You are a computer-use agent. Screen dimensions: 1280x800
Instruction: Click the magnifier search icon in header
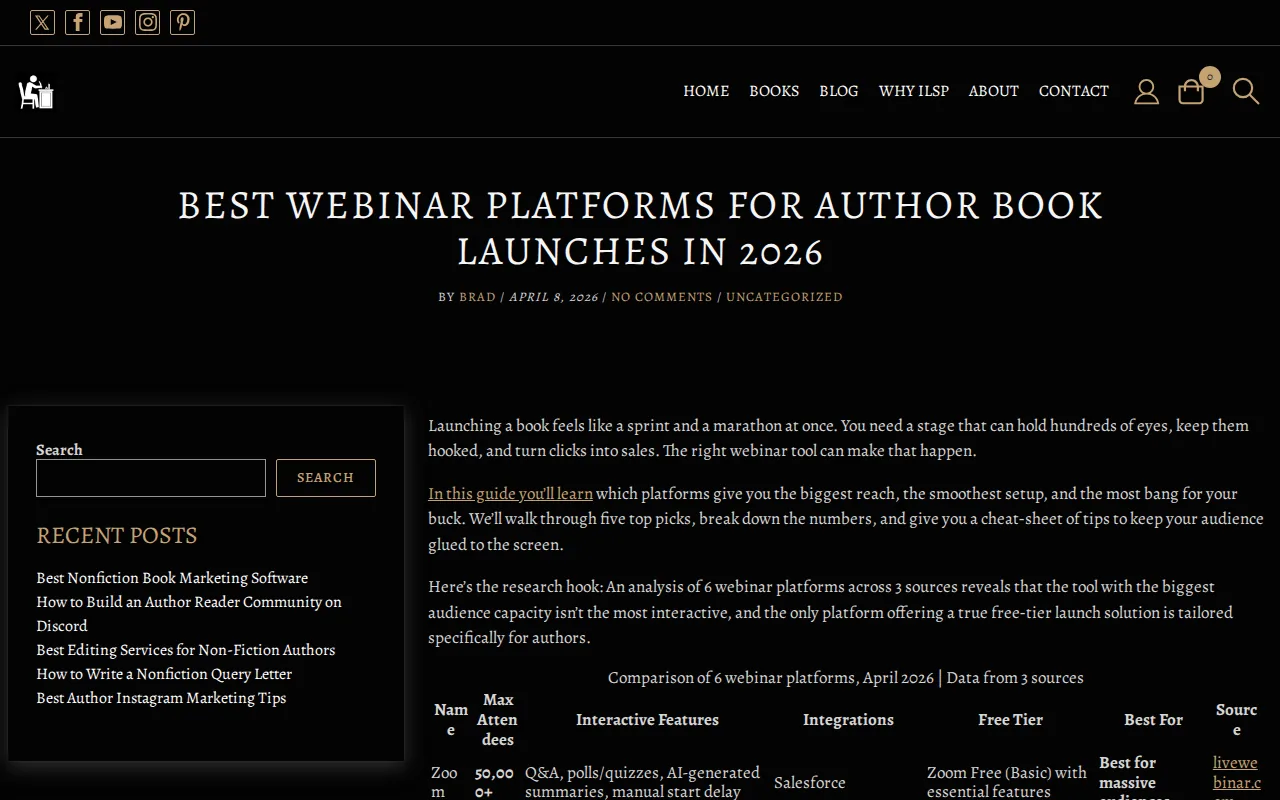coord(1245,92)
